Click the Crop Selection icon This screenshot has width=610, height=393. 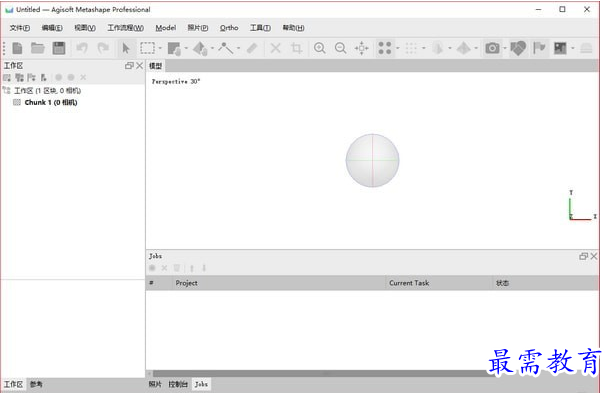point(296,48)
